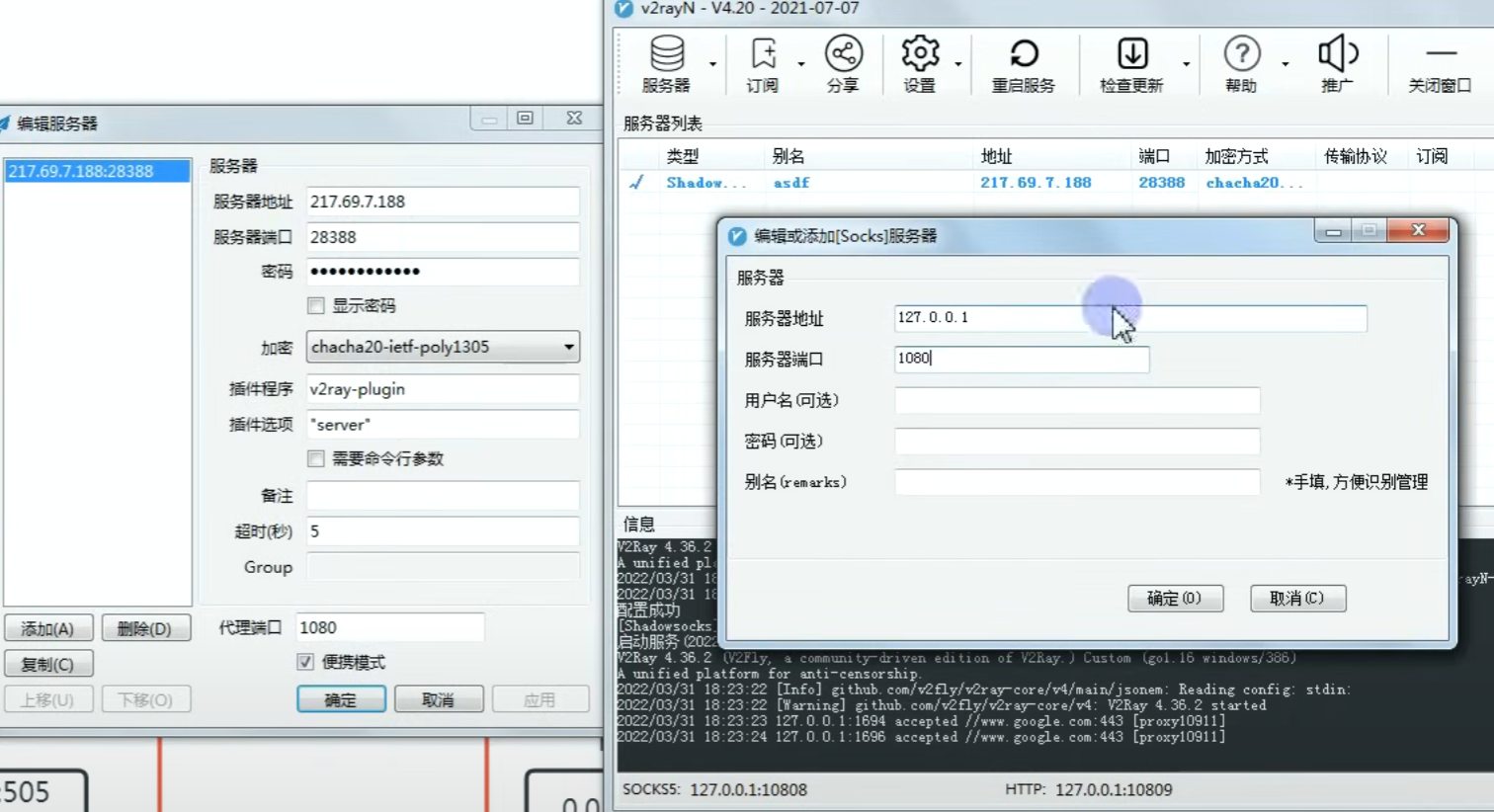Viewport: 1494px width, 812px height.
Task: Open the 加密 chacha20-ietf-poly1305 dropdown
Action: click(x=443, y=347)
